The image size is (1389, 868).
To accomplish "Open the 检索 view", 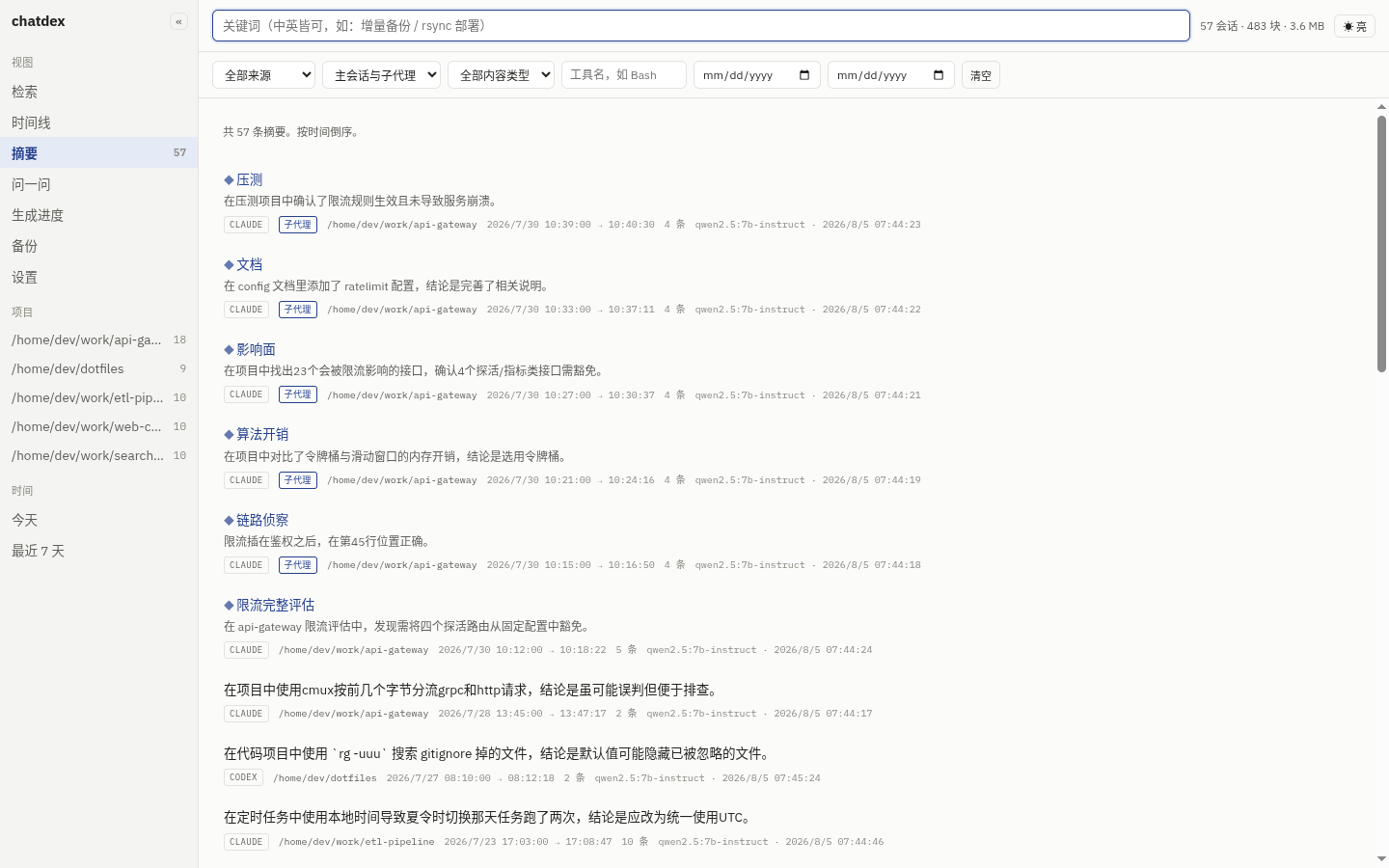I will (98, 92).
